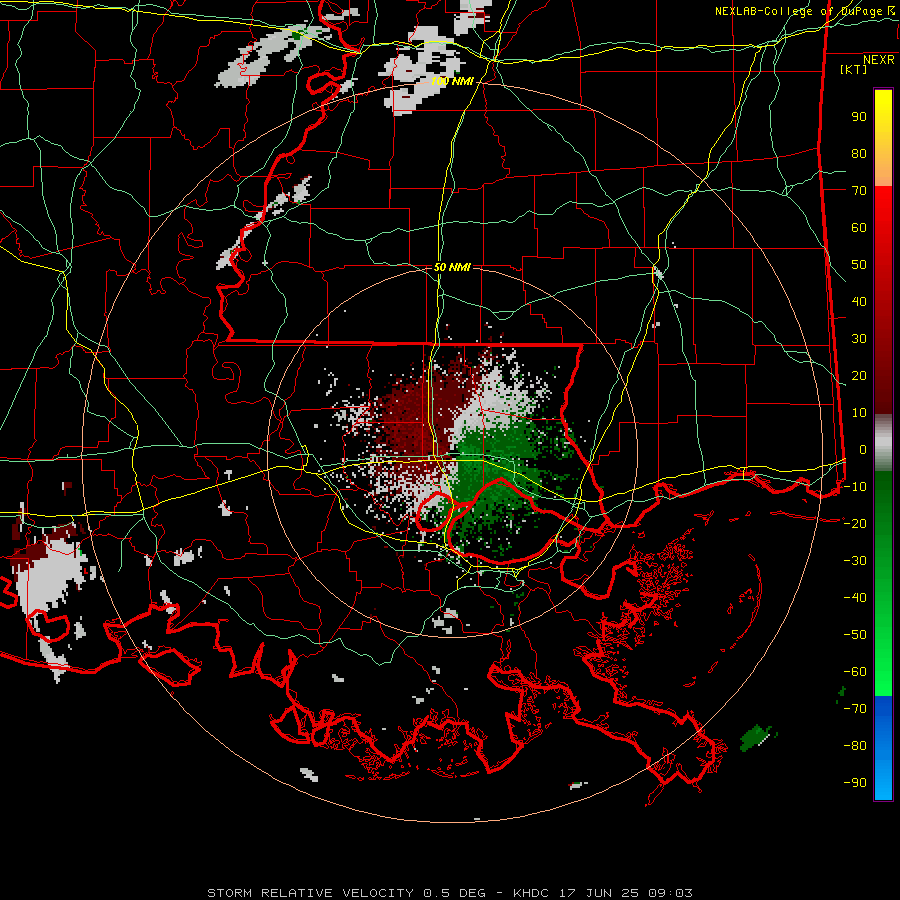Click the -40 value on color scale
The height and width of the screenshot is (900, 900).
pos(855,598)
